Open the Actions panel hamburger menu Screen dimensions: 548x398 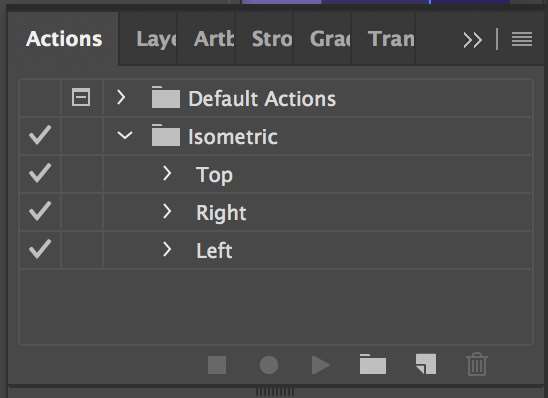(x=522, y=39)
